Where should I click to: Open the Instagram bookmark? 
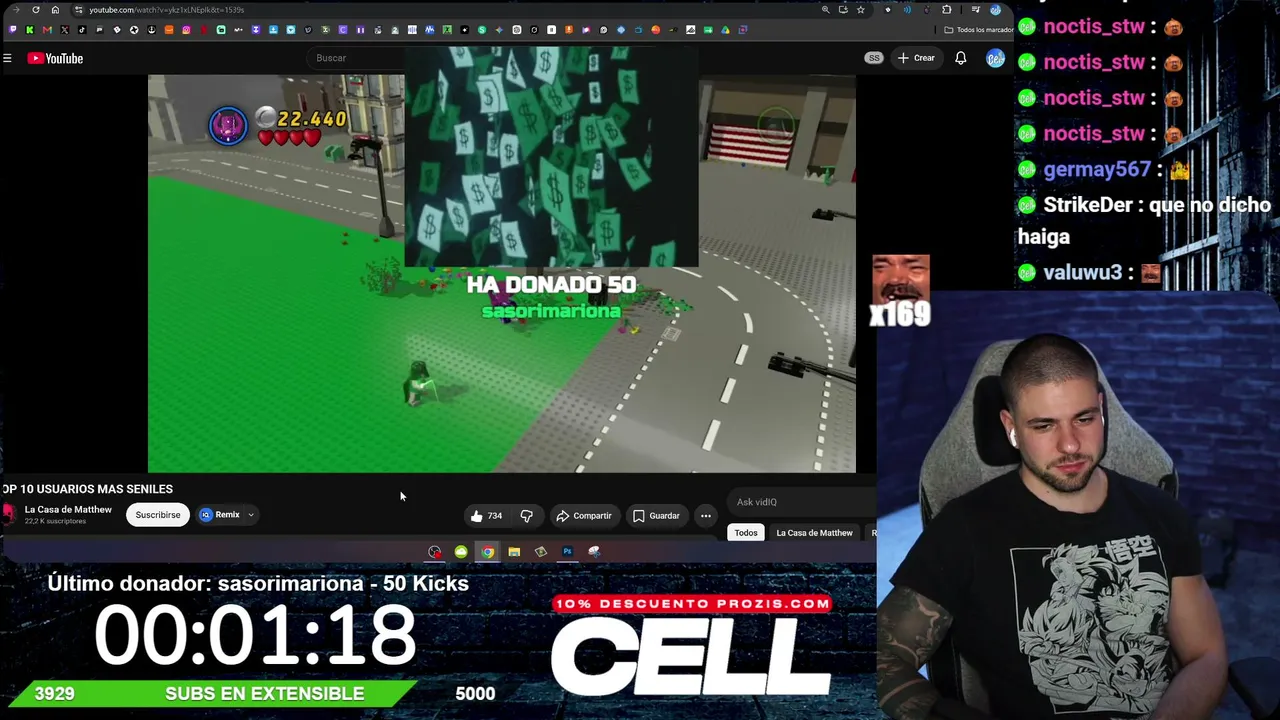186,30
